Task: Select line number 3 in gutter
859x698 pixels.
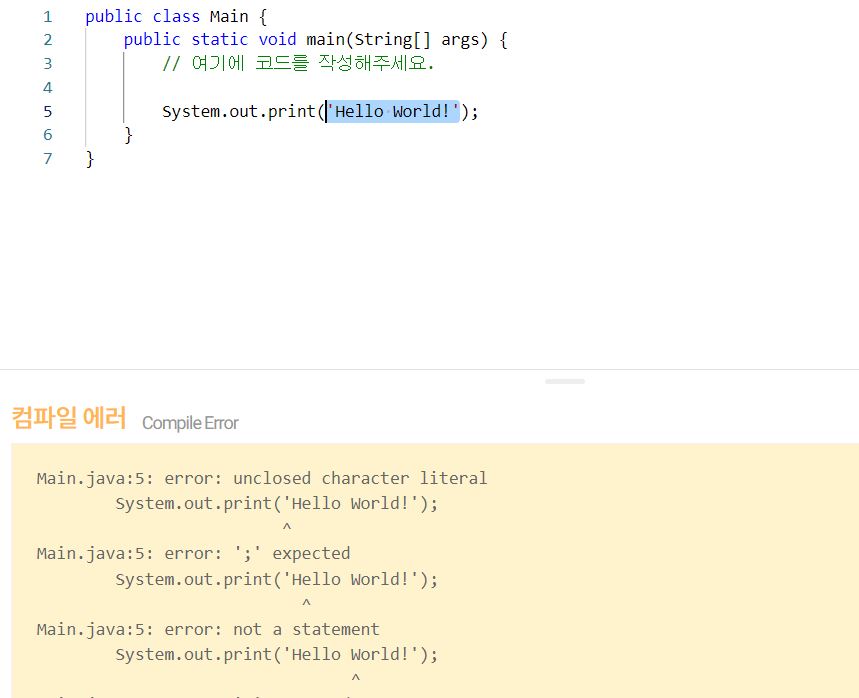Action: (x=48, y=64)
